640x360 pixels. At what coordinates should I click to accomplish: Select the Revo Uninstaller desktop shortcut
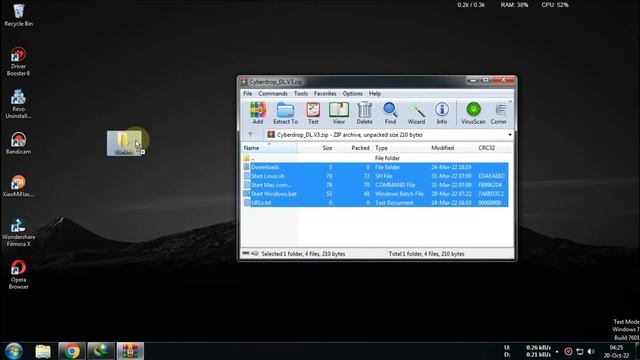(18, 104)
